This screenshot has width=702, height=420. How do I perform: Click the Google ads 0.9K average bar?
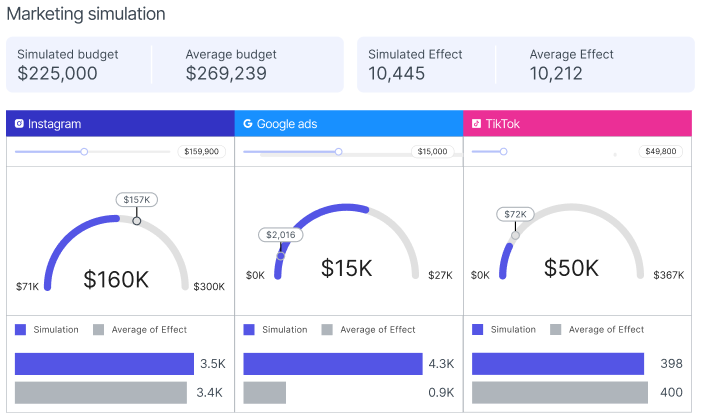pos(264,393)
